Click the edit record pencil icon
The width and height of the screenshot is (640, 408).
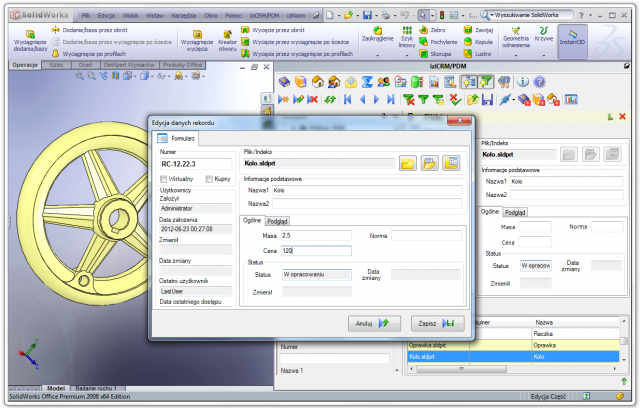298,99
